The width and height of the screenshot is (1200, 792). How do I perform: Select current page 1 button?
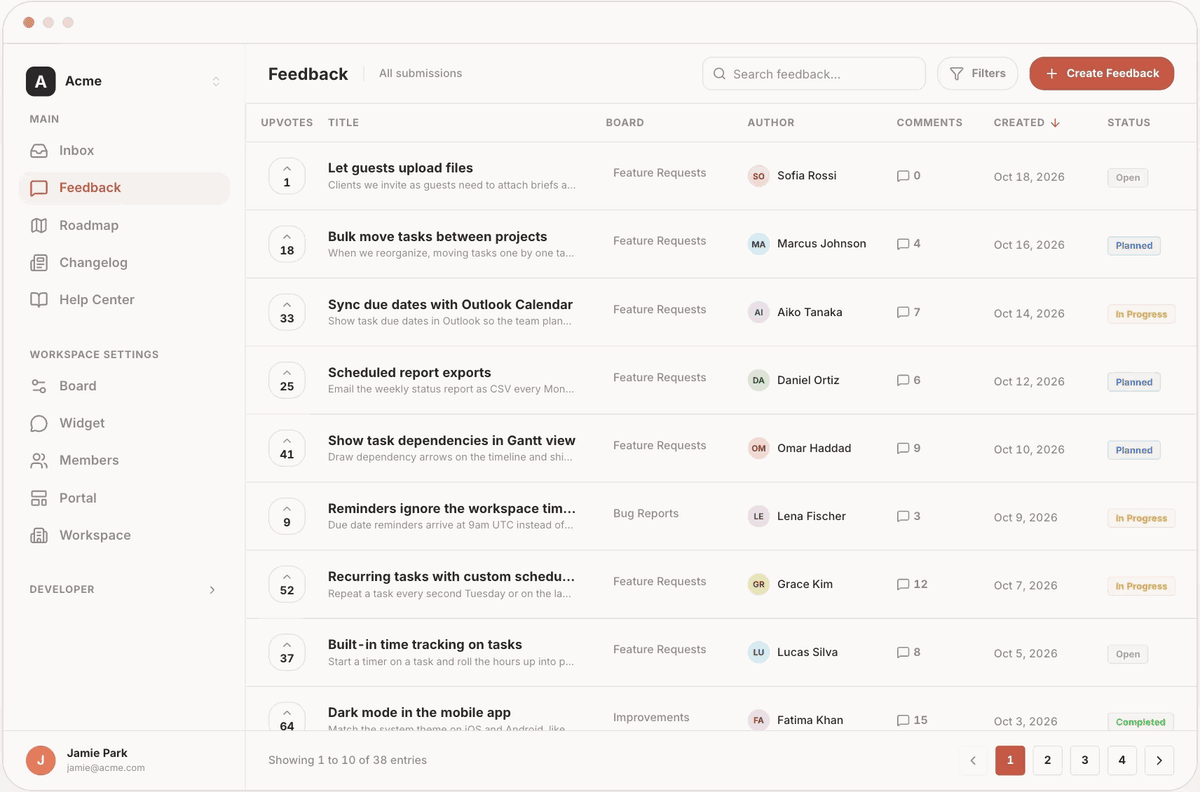click(1010, 761)
